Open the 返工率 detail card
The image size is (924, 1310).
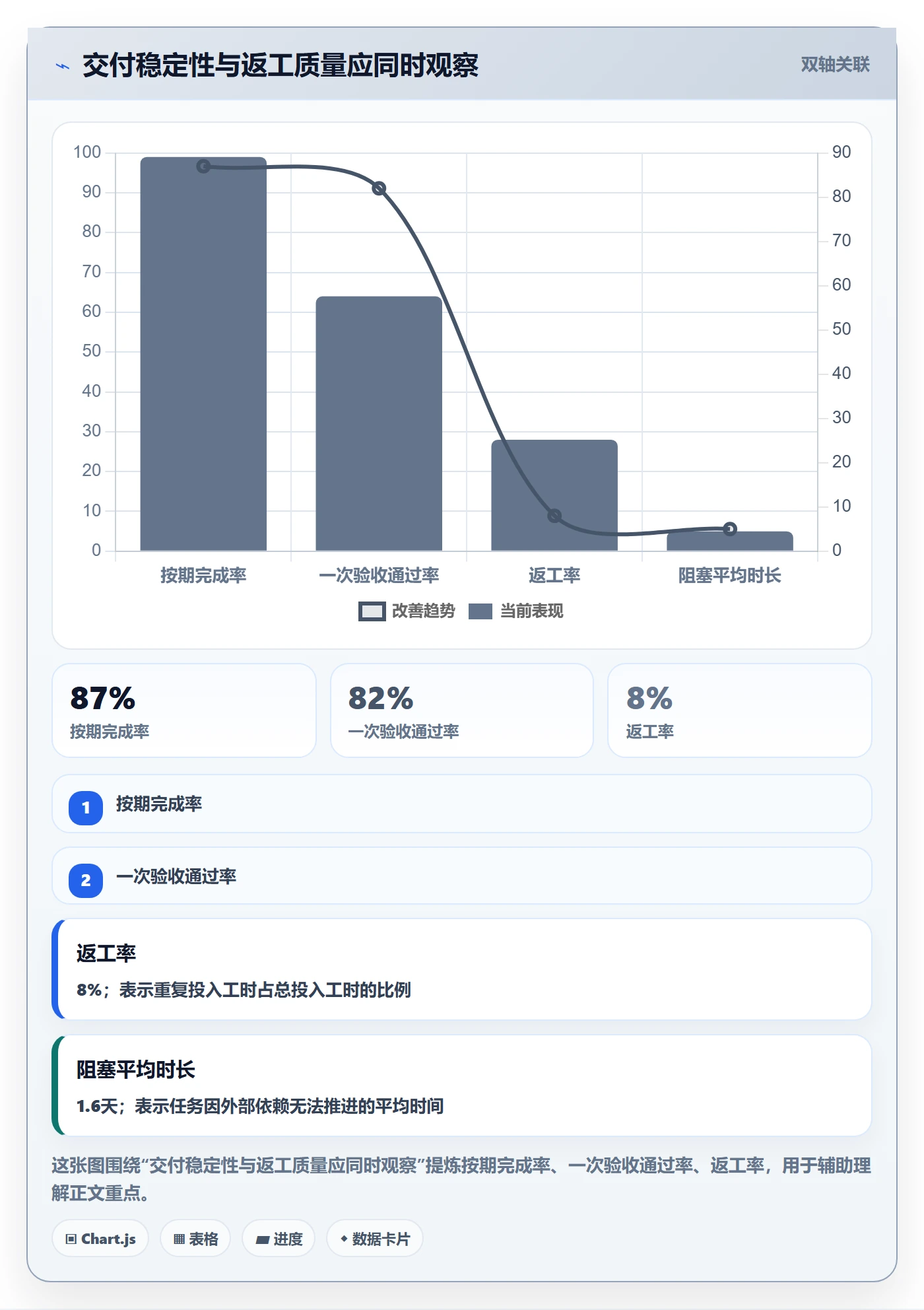[x=462, y=969]
